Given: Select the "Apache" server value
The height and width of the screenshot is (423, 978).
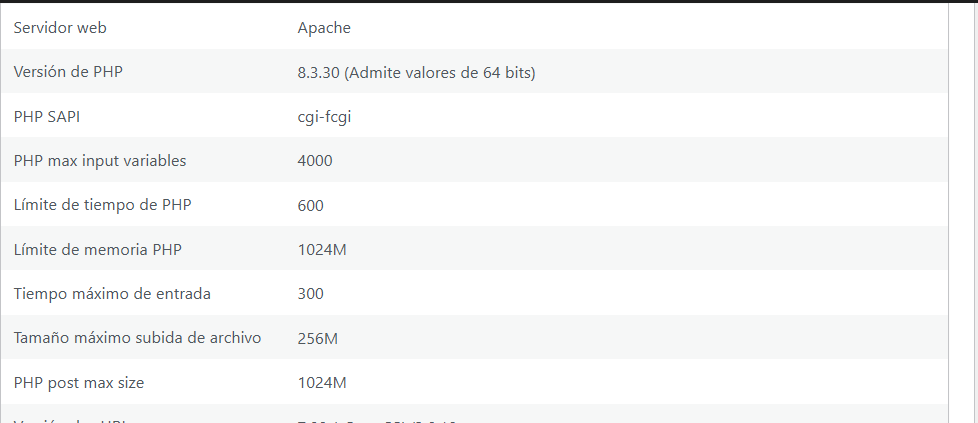Looking at the screenshot, I should (x=324, y=28).
